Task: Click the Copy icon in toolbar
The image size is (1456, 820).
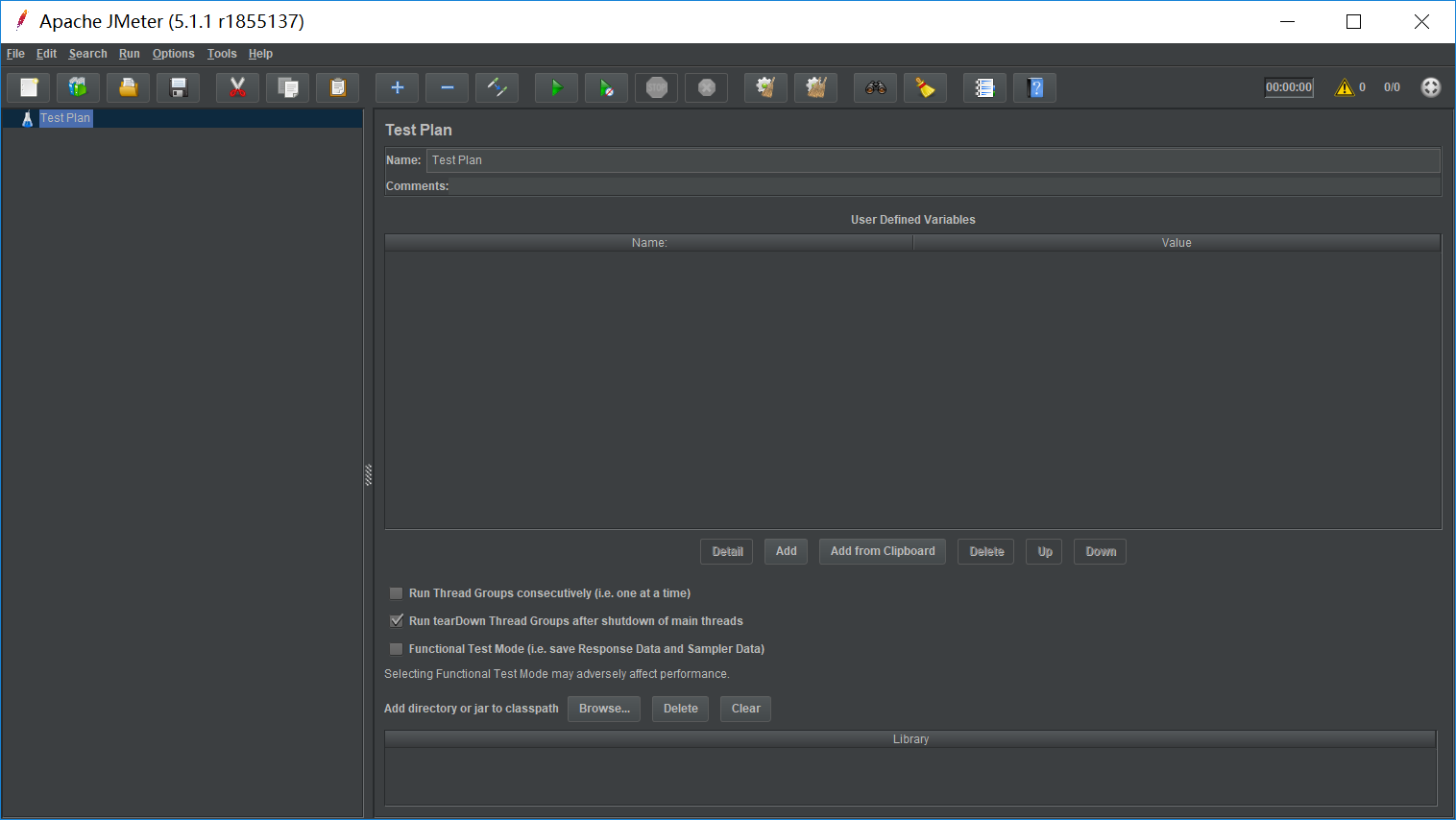Action: [288, 87]
